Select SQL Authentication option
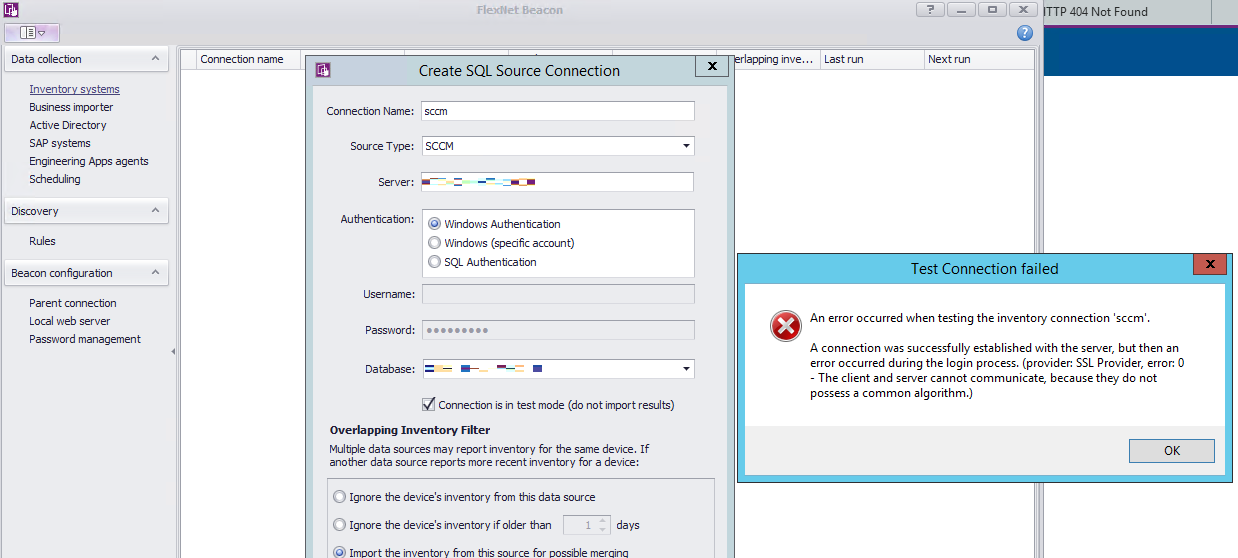The image size is (1238, 558). point(434,262)
